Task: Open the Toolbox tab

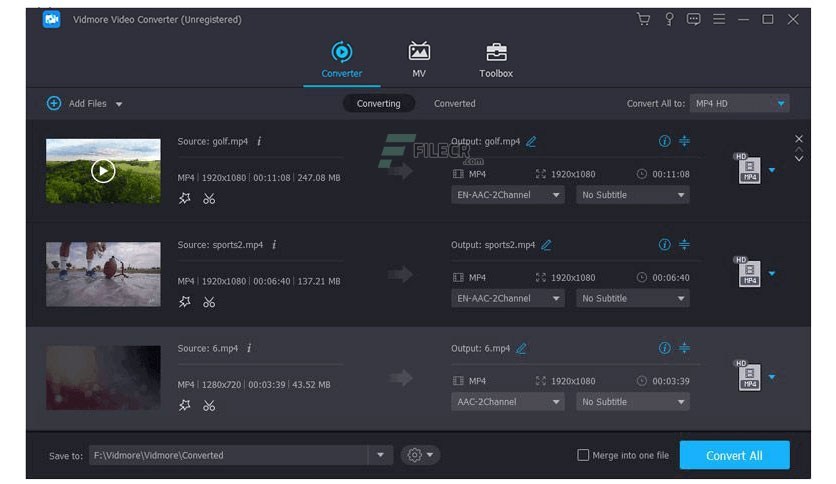Action: click(496, 60)
